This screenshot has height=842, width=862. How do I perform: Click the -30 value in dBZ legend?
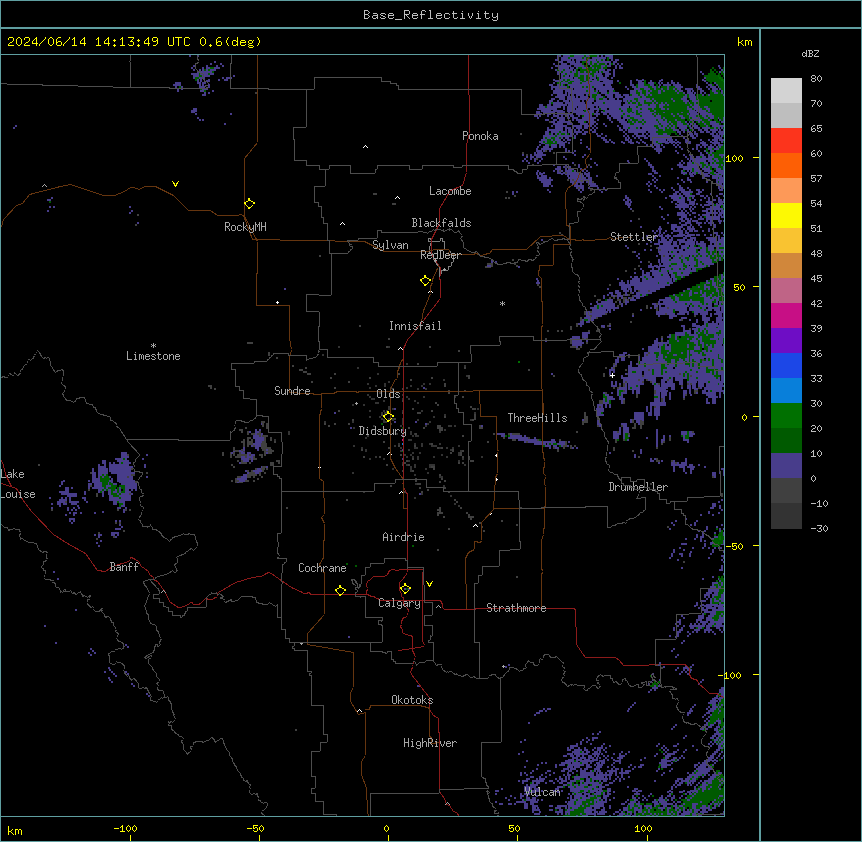819,528
